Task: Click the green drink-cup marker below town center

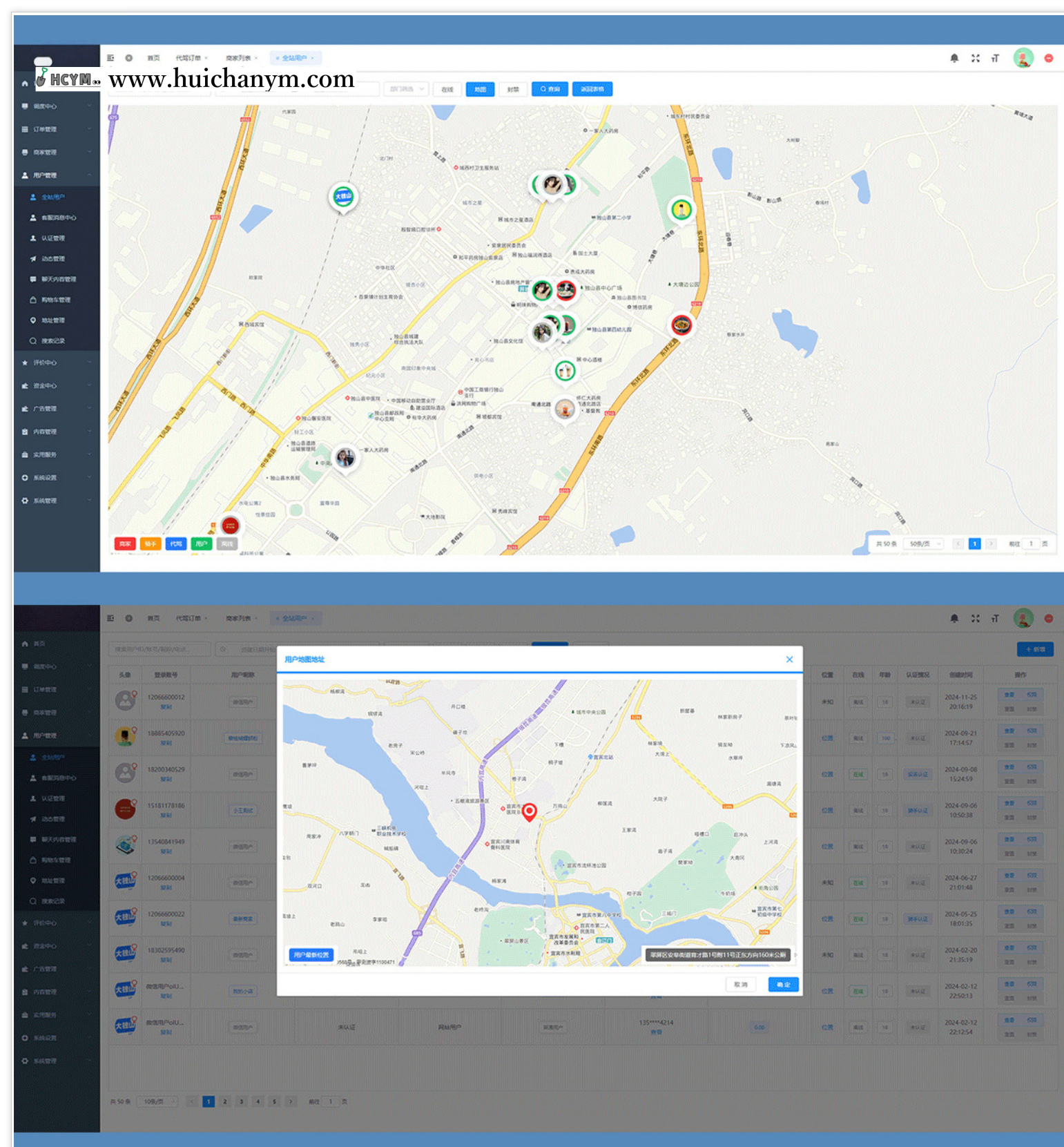Action: tap(565, 372)
